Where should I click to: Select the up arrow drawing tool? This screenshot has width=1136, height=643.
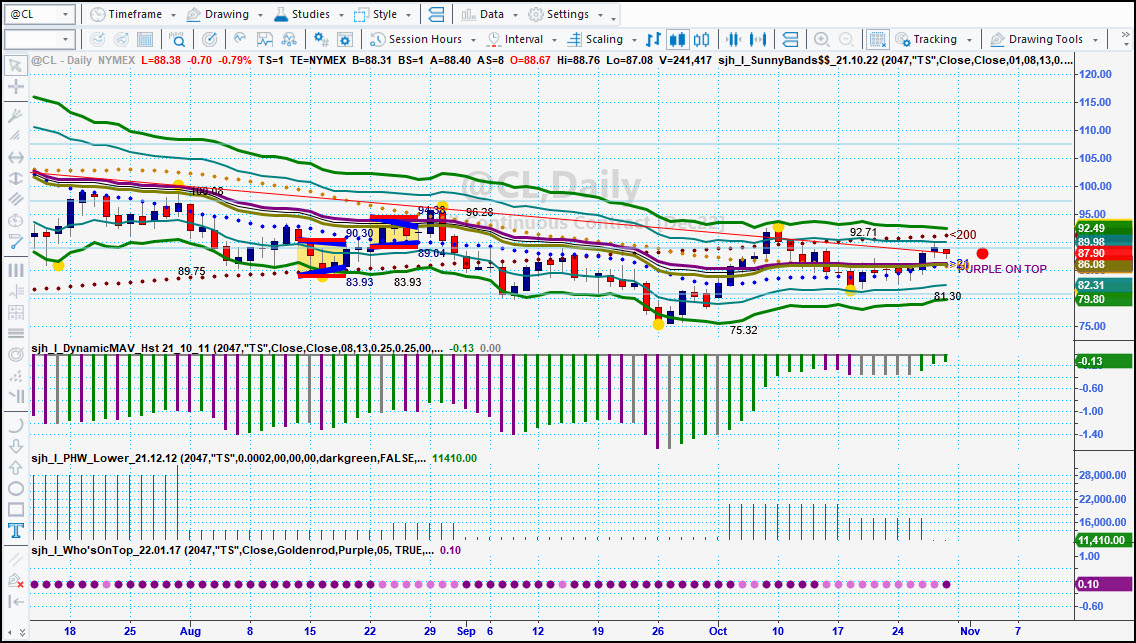pyautogui.click(x=14, y=468)
